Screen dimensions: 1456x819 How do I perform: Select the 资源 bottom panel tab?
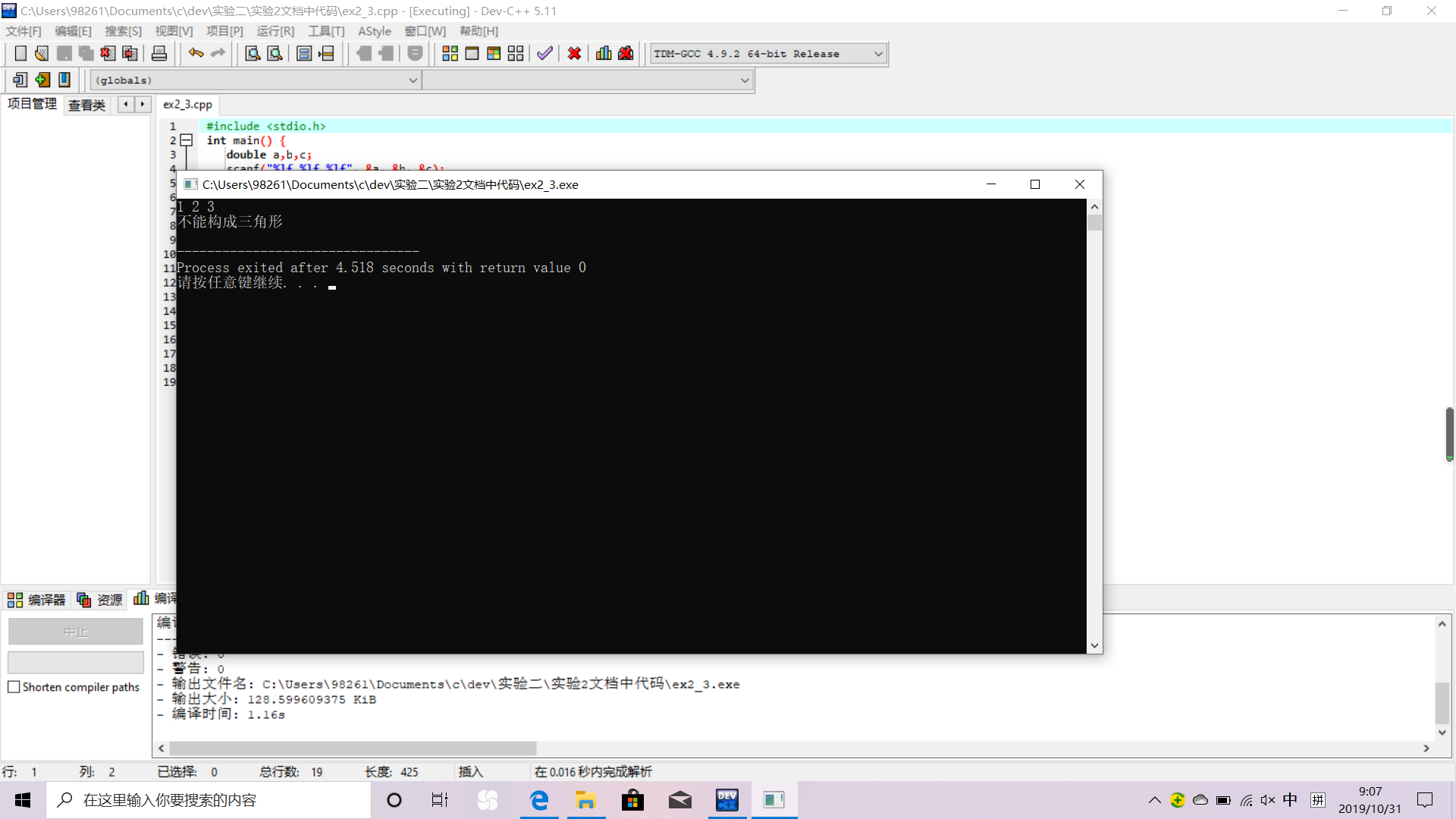[100, 600]
